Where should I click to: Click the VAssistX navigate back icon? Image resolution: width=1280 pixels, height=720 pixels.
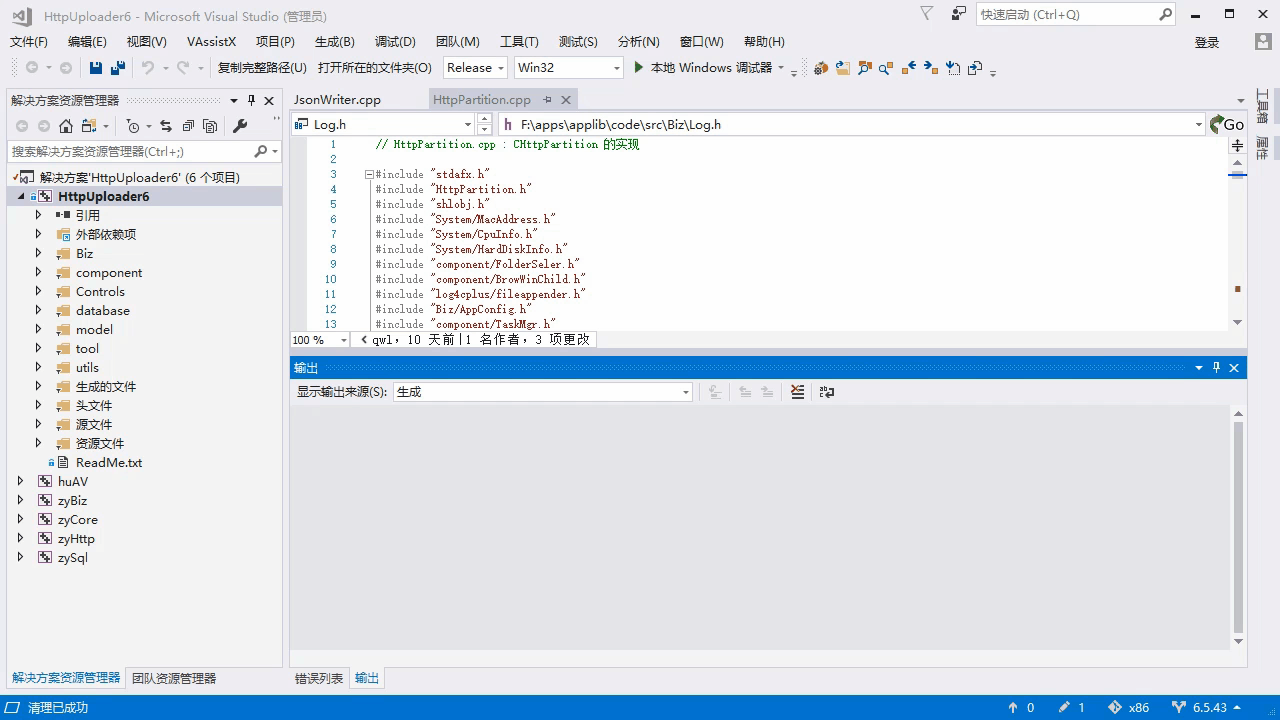[x=909, y=68]
